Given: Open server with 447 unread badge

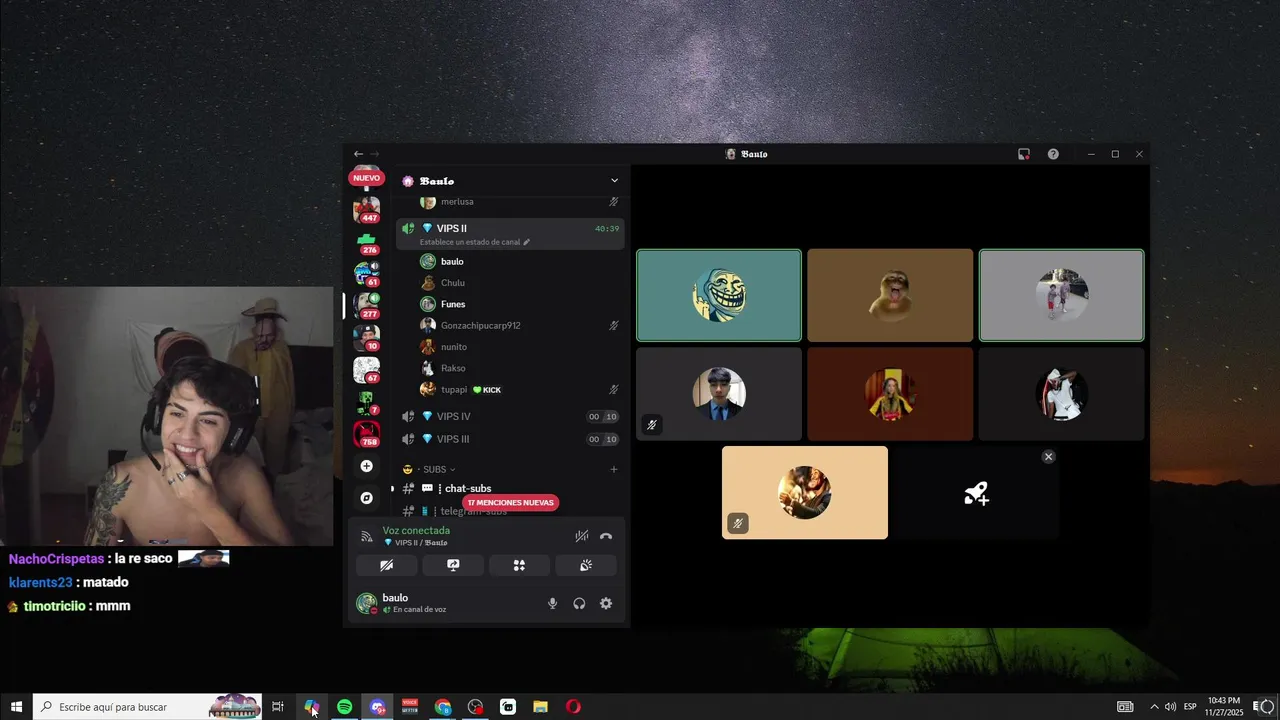Looking at the screenshot, I should click(367, 209).
